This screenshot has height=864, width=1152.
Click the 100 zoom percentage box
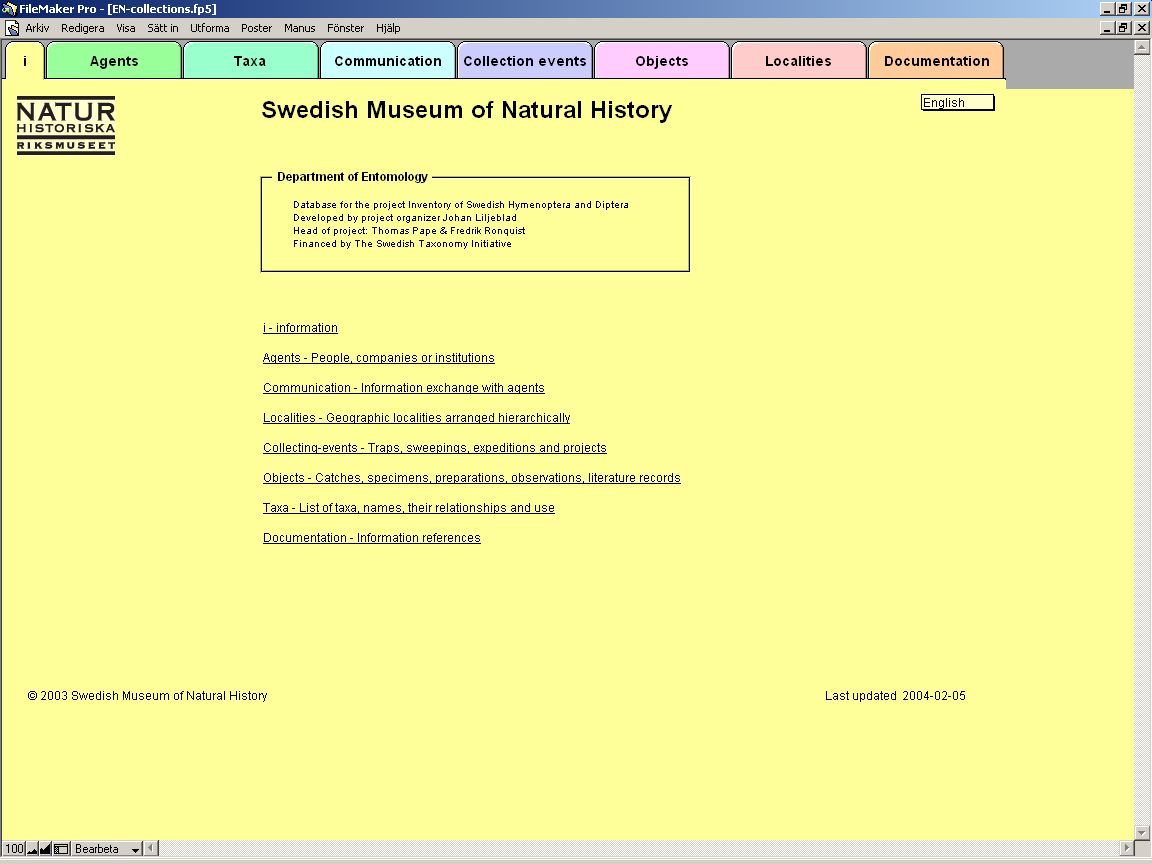tap(14, 849)
